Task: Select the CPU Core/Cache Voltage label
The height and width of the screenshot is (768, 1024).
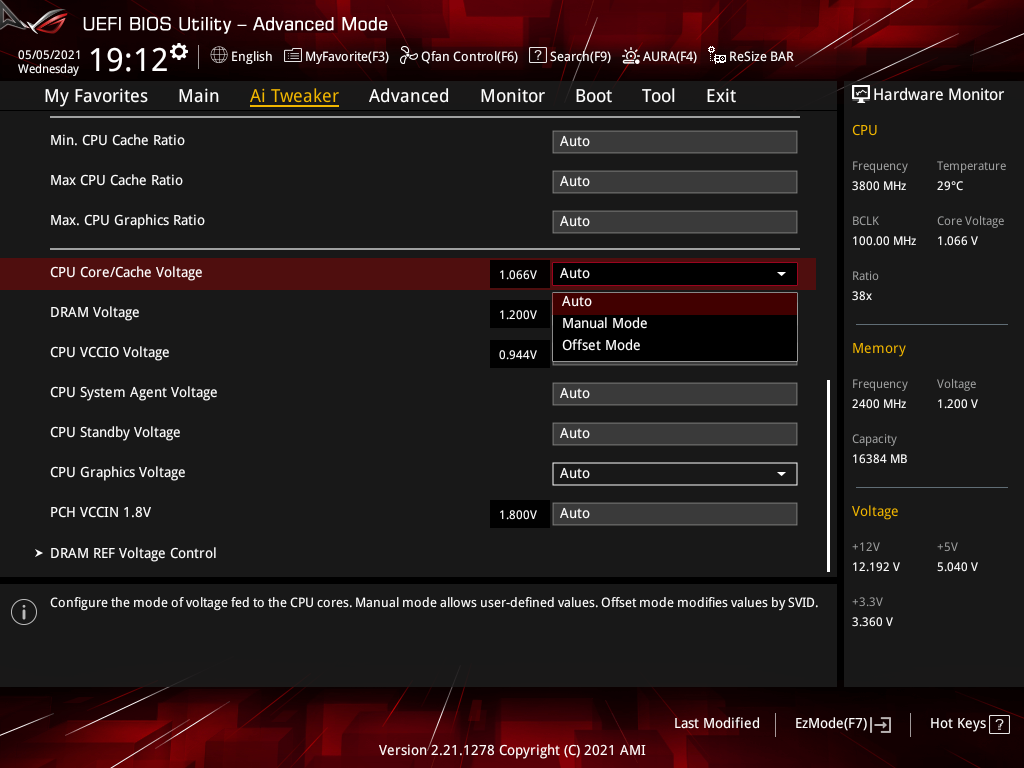Action: click(126, 272)
